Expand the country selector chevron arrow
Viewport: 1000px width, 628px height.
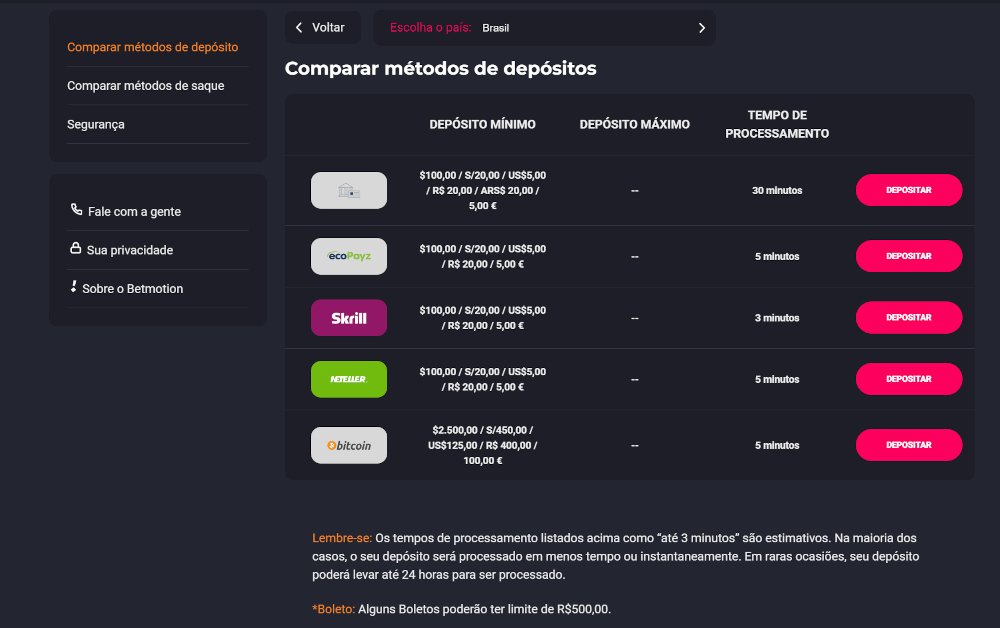(701, 28)
